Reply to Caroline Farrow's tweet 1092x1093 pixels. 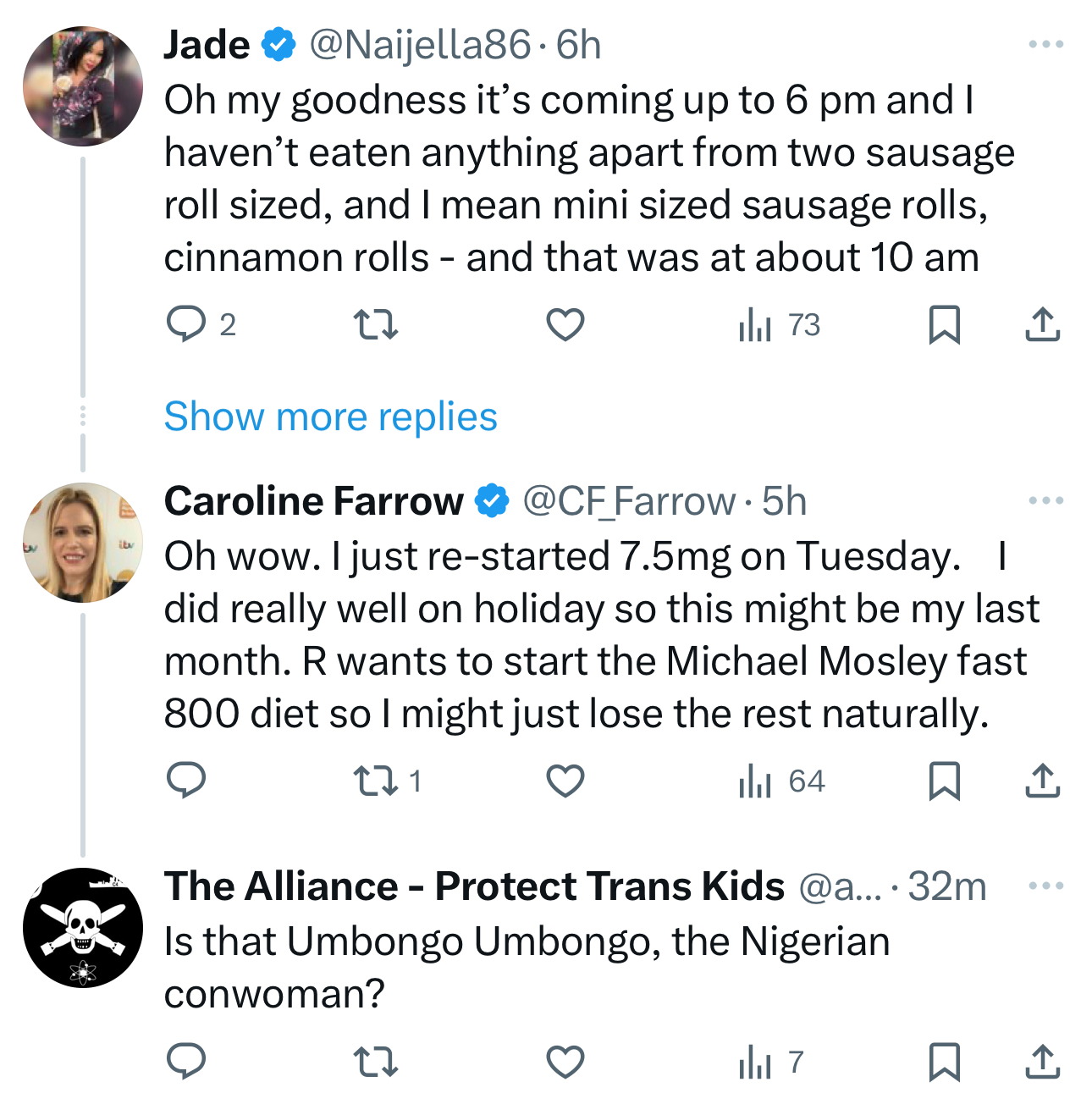coord(186,781)
